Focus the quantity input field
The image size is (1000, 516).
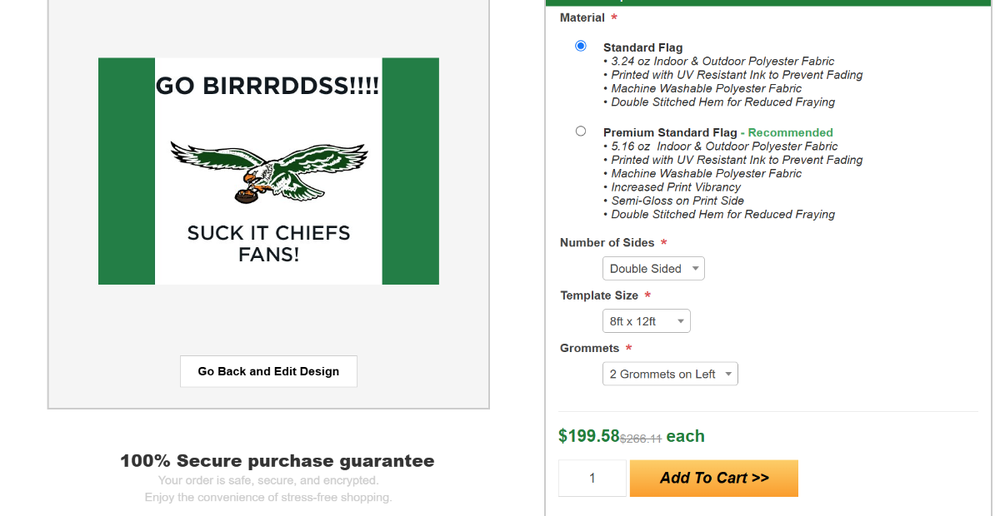click(592, 478)
